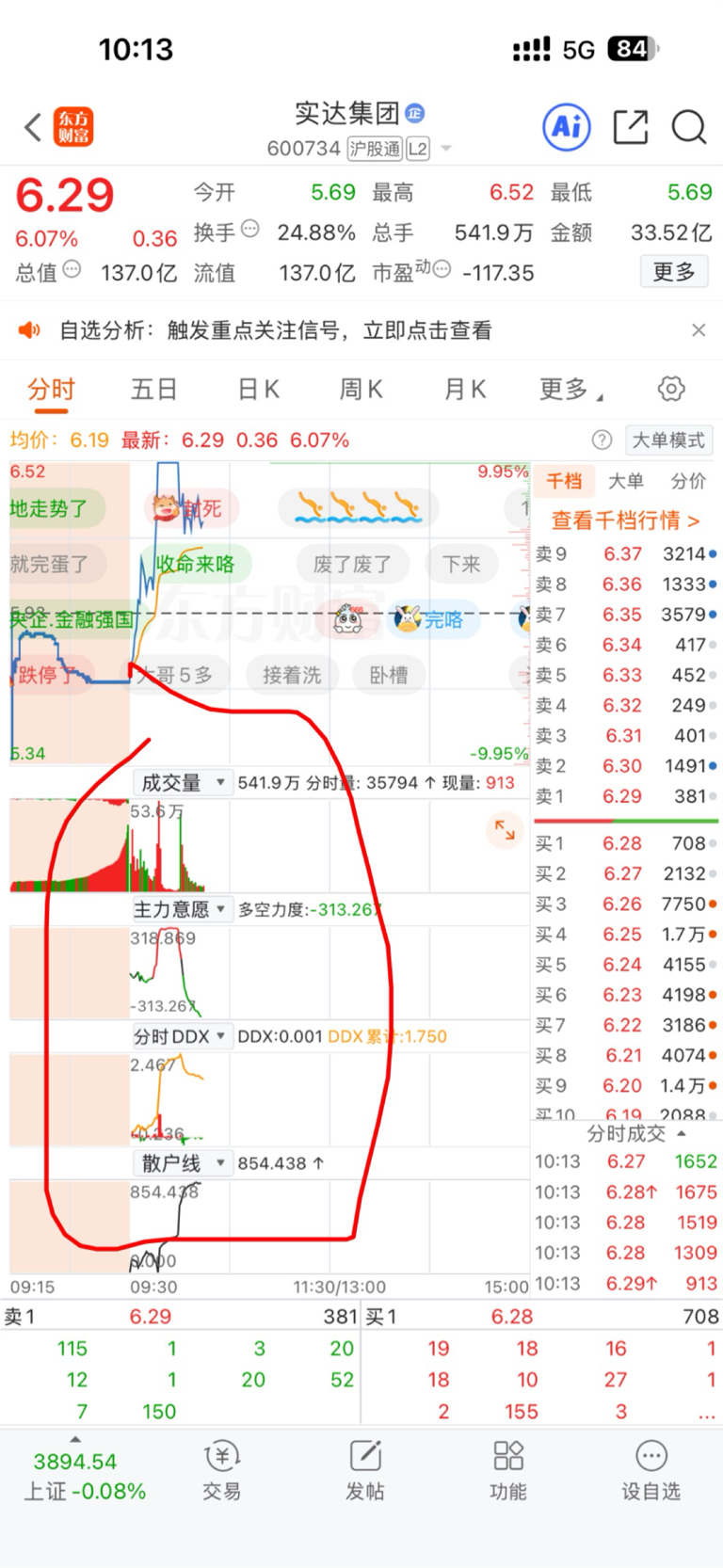
Task: Expand the dropdown arrow beside stock code
Action: 445,149
